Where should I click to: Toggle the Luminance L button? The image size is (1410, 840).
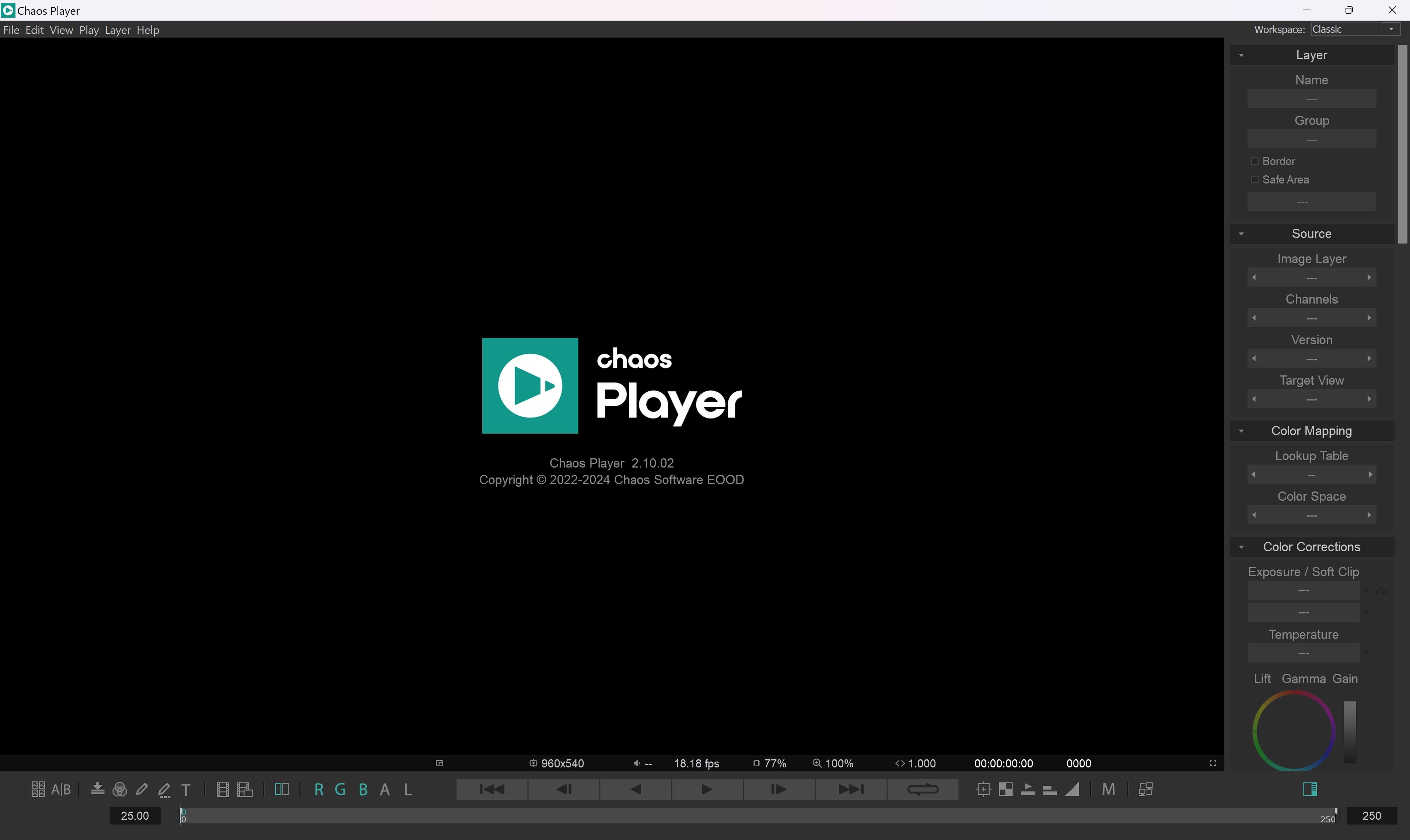click(x=407, y=790)
